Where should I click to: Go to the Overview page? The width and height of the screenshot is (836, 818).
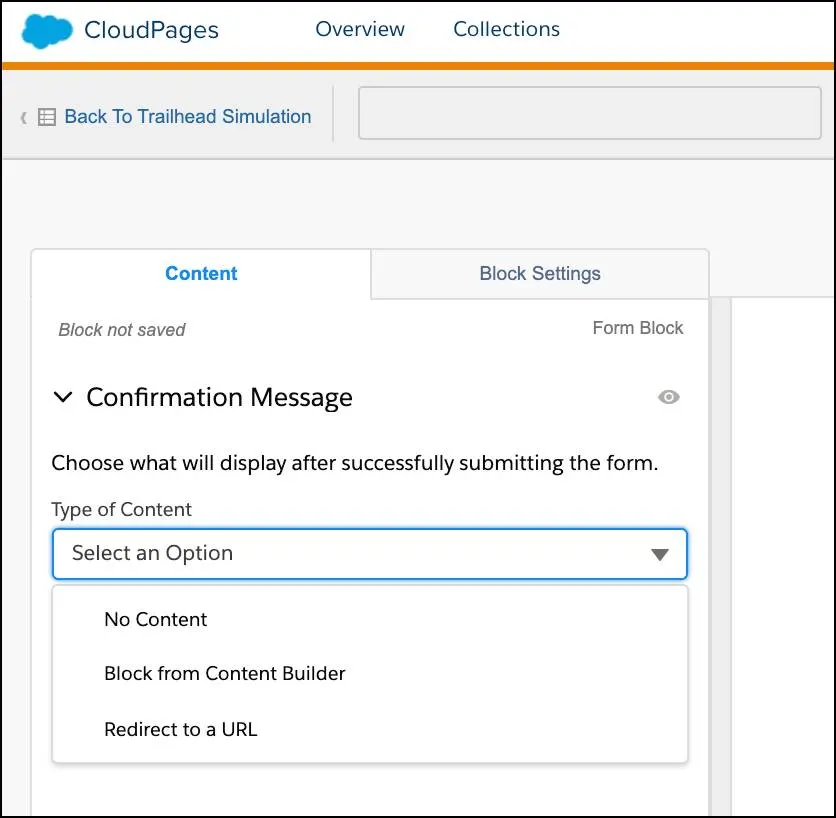tap(360, 29)
